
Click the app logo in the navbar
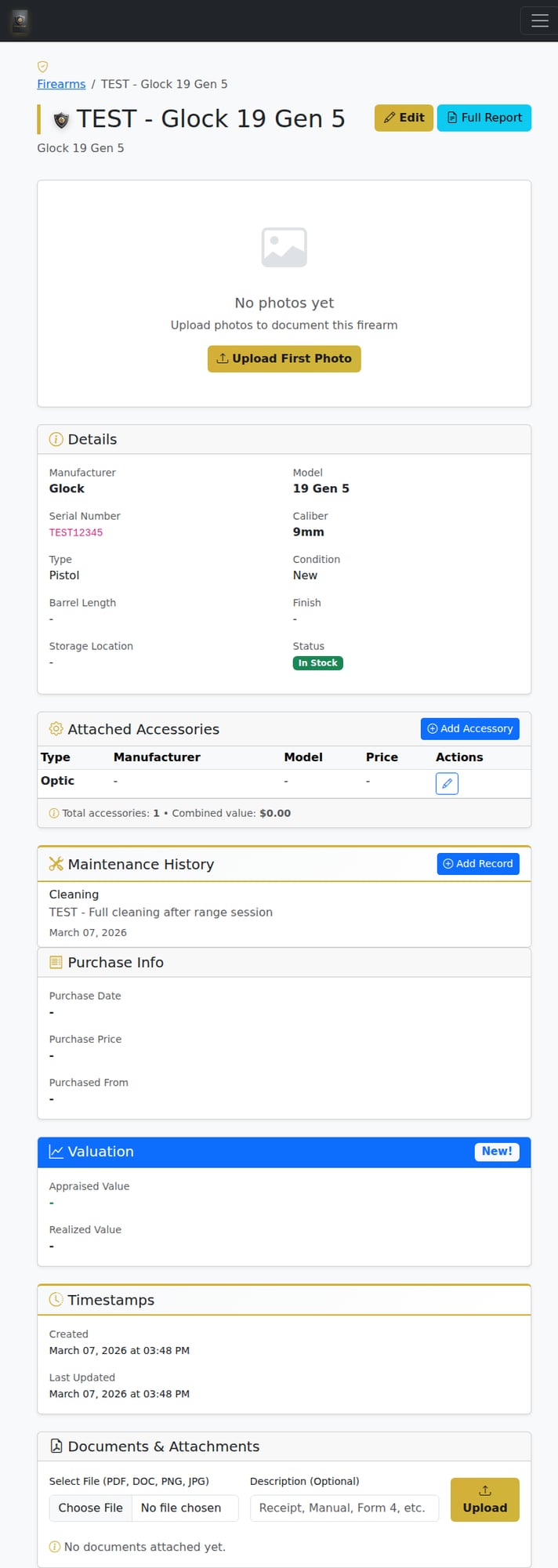(x=20, y=21)
